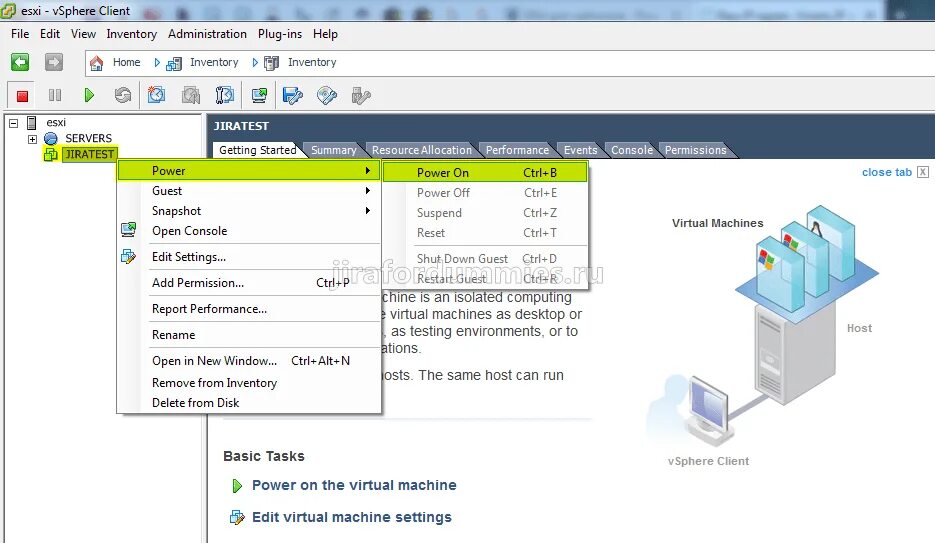The width and height of the screenshot is (935, 543).
Task: Click the Suspend pause toolbar icon
Action: [x=55, y=95]
